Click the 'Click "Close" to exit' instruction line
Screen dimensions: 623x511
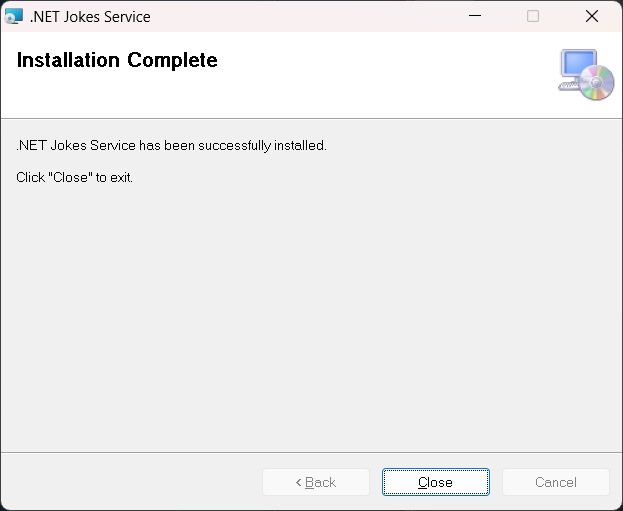(x=74, y=177)
